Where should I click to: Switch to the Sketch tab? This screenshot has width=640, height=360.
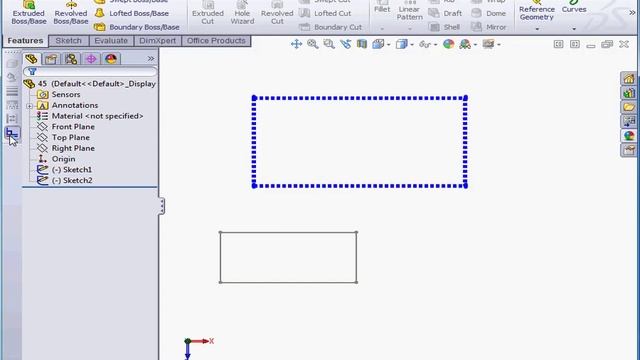(x=69, y=41)
